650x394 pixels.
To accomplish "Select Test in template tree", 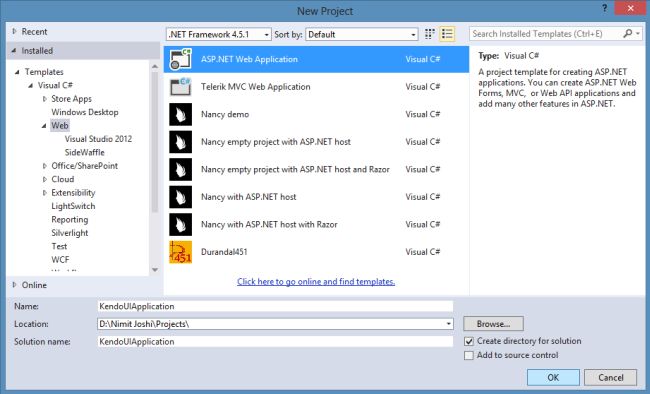I will tap(59, 246).
